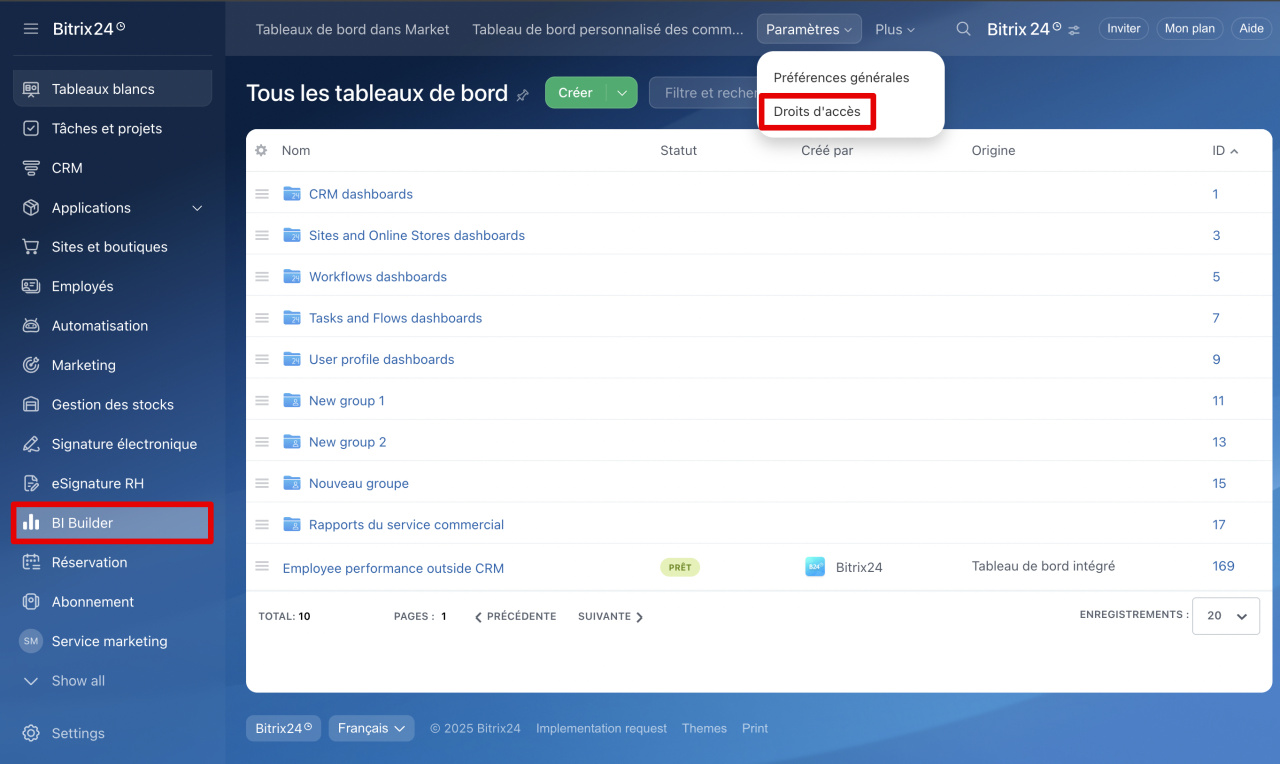Open Tableaux de bord dans Market tab
Viewport: 1280px width, 764px height.
353,30
